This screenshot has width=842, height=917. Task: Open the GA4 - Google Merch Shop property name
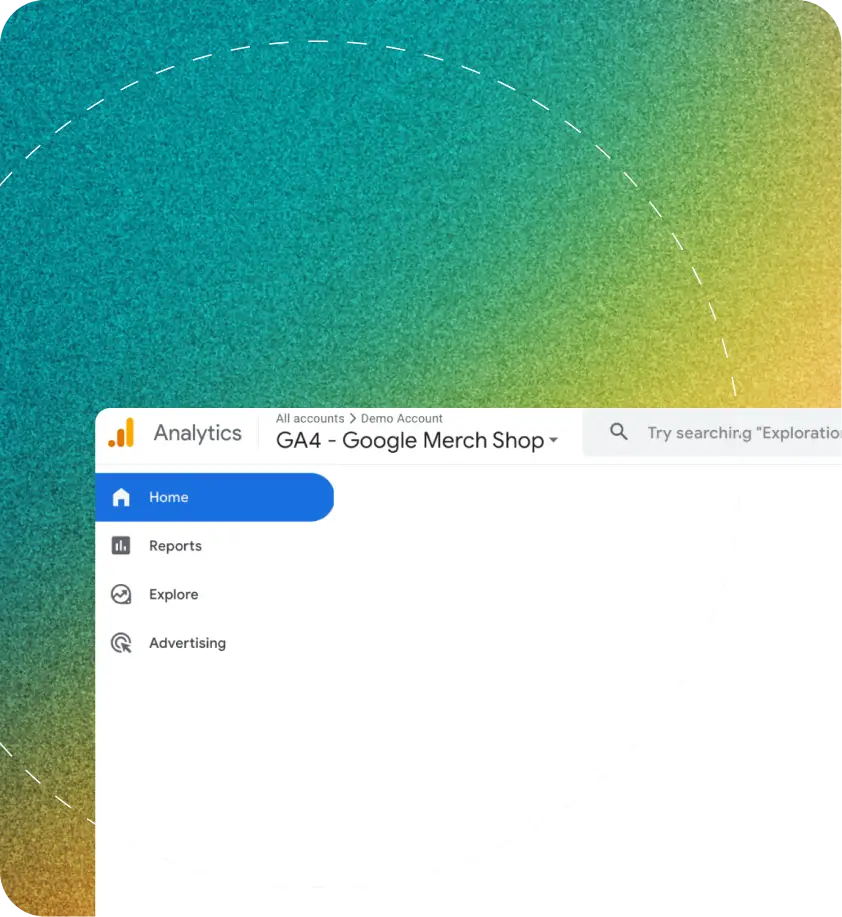[410, 440]
